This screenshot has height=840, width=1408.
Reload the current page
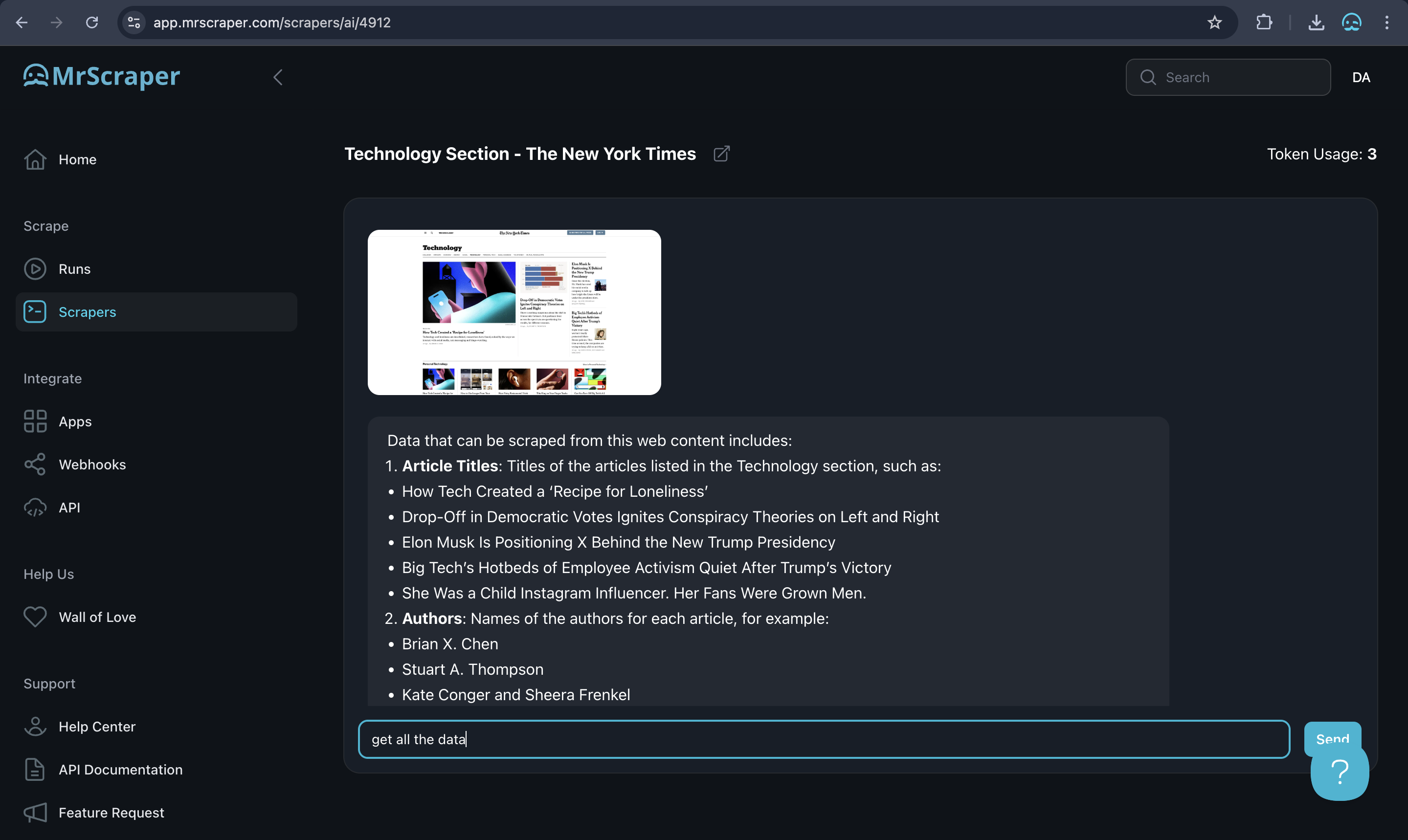coord(92,22)
